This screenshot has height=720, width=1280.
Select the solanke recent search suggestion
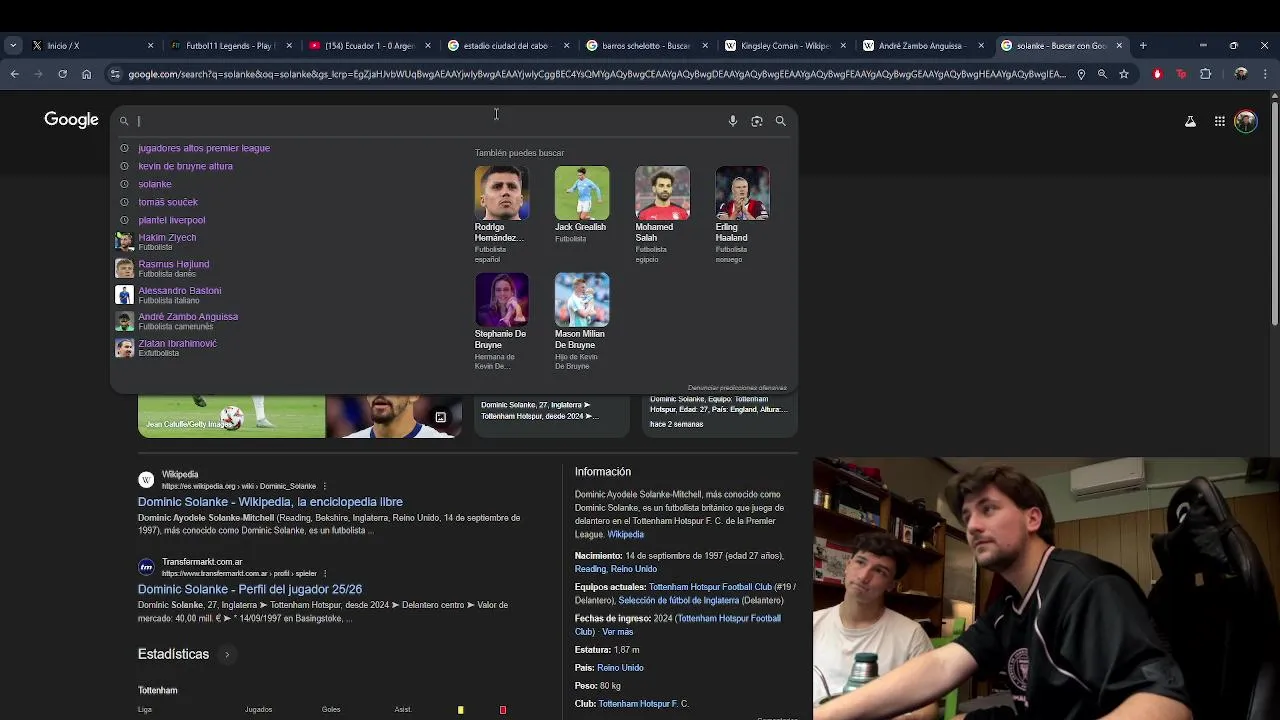point(155,184)
